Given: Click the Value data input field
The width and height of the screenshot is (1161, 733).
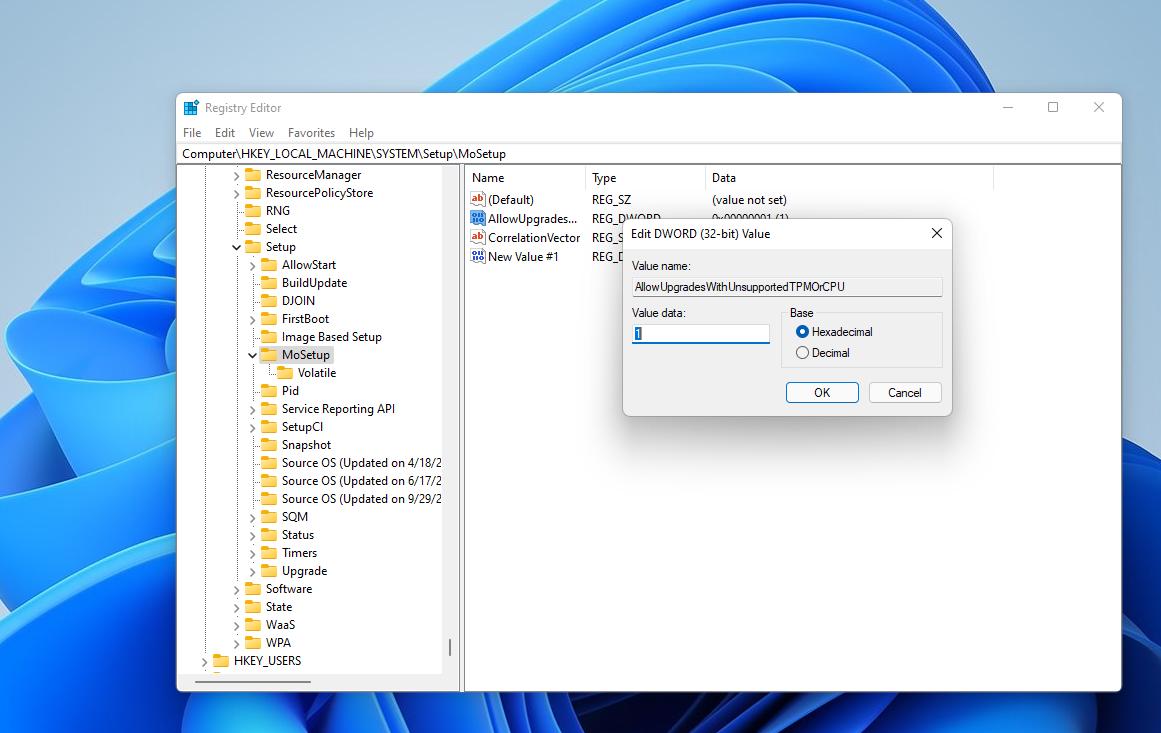Looking at the screenshot, I should click(x=700, y=334).
